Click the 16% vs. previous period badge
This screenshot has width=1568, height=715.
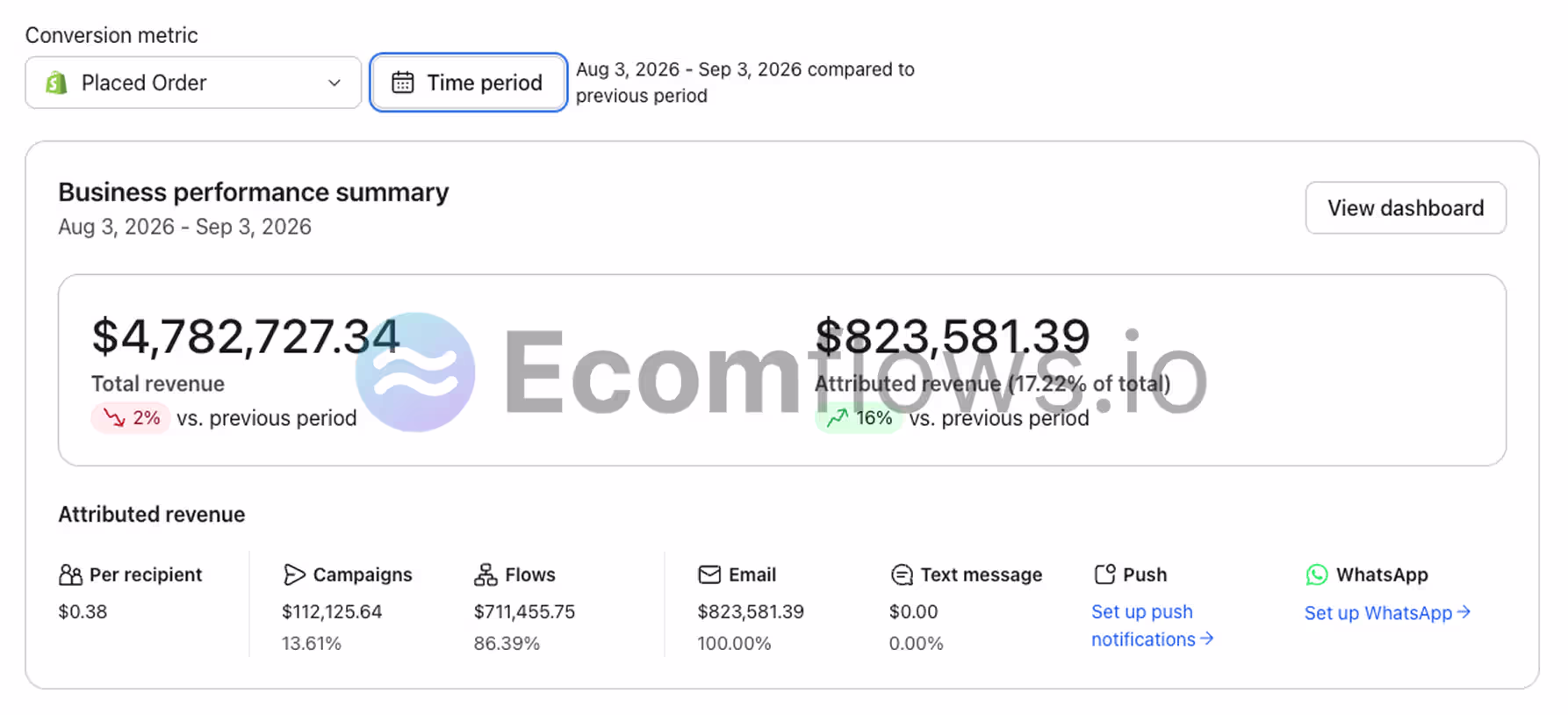859,418
